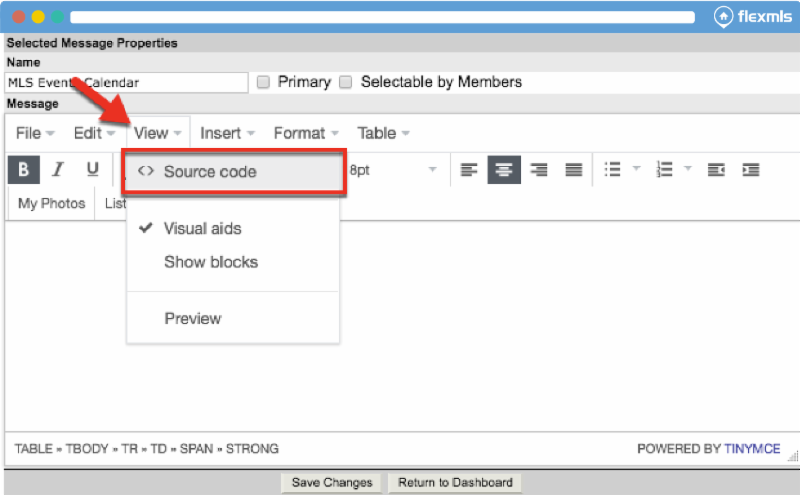Click the Save Changes button
Viewport: 800px width, 495px height.
click(332, 482)
